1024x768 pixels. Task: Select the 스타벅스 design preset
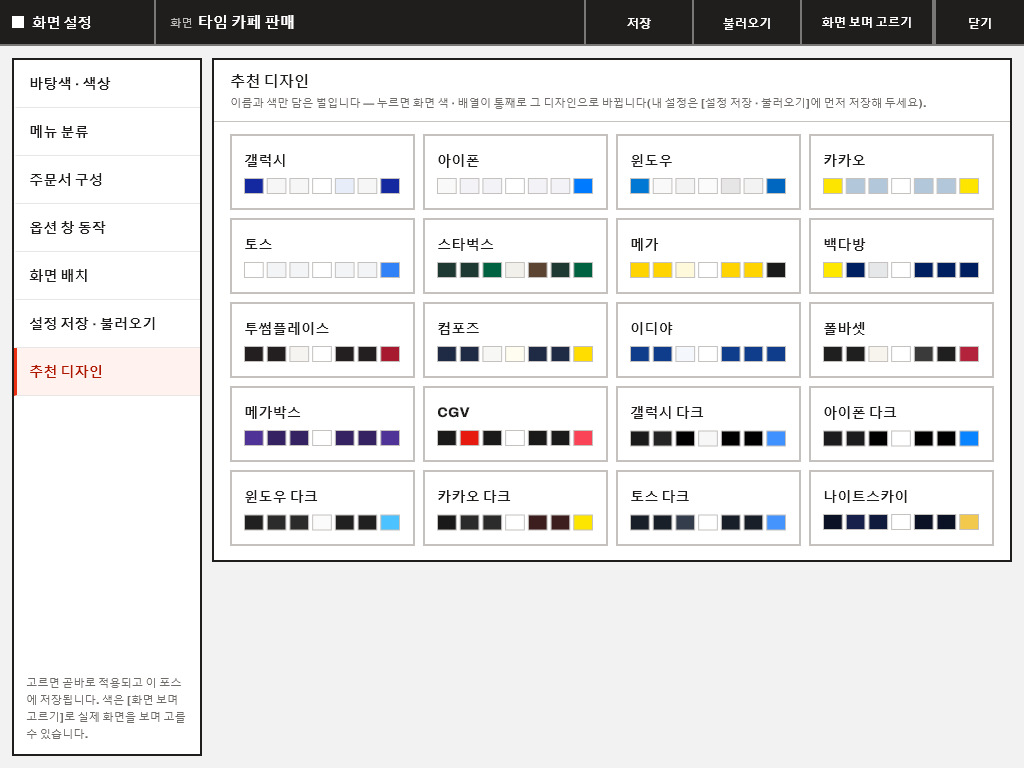[515, 256]
